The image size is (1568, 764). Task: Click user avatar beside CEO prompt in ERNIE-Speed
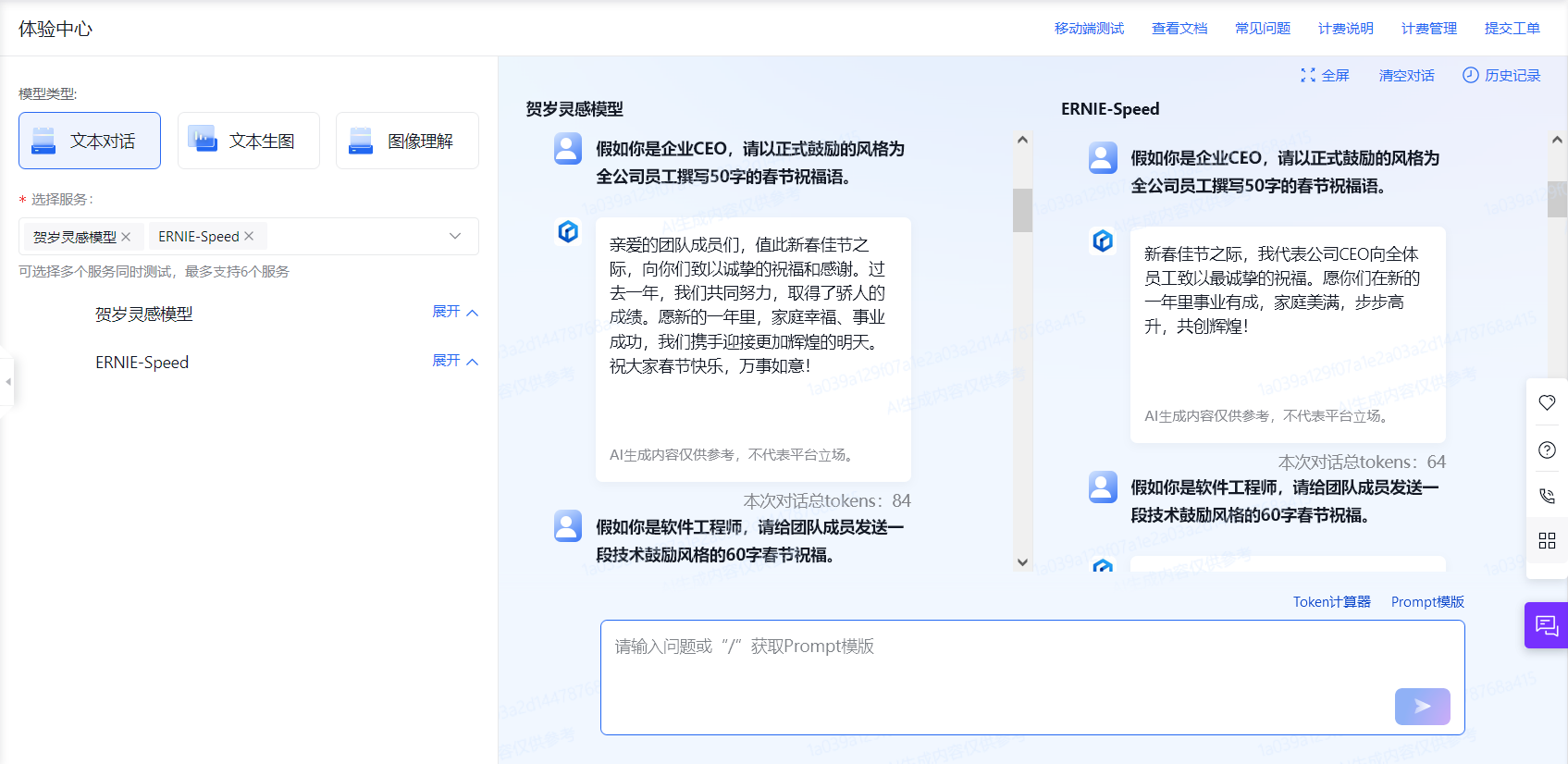click(x=1103, y=157)
